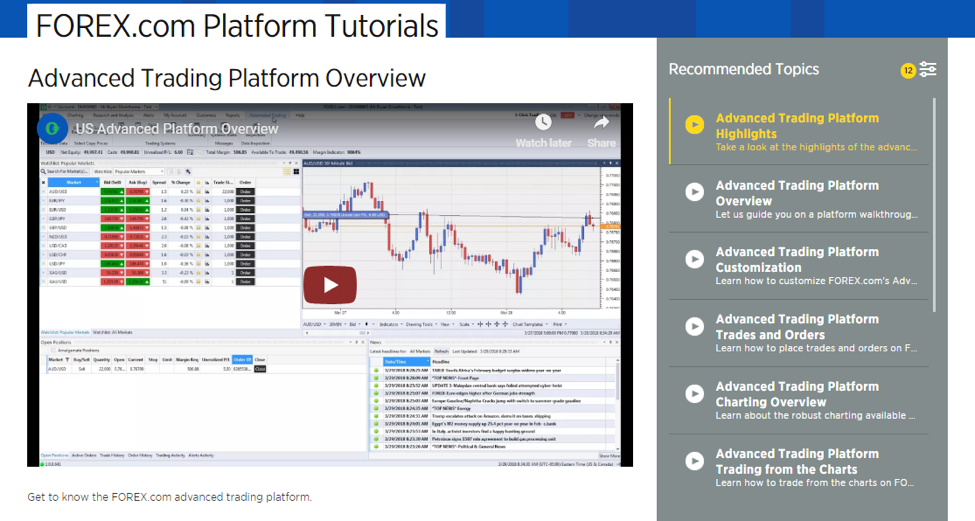This screenshot has height=521, width=975.
Task: Click 'Learn about the robust charting available' text
Action: click(x=815, y=415)
